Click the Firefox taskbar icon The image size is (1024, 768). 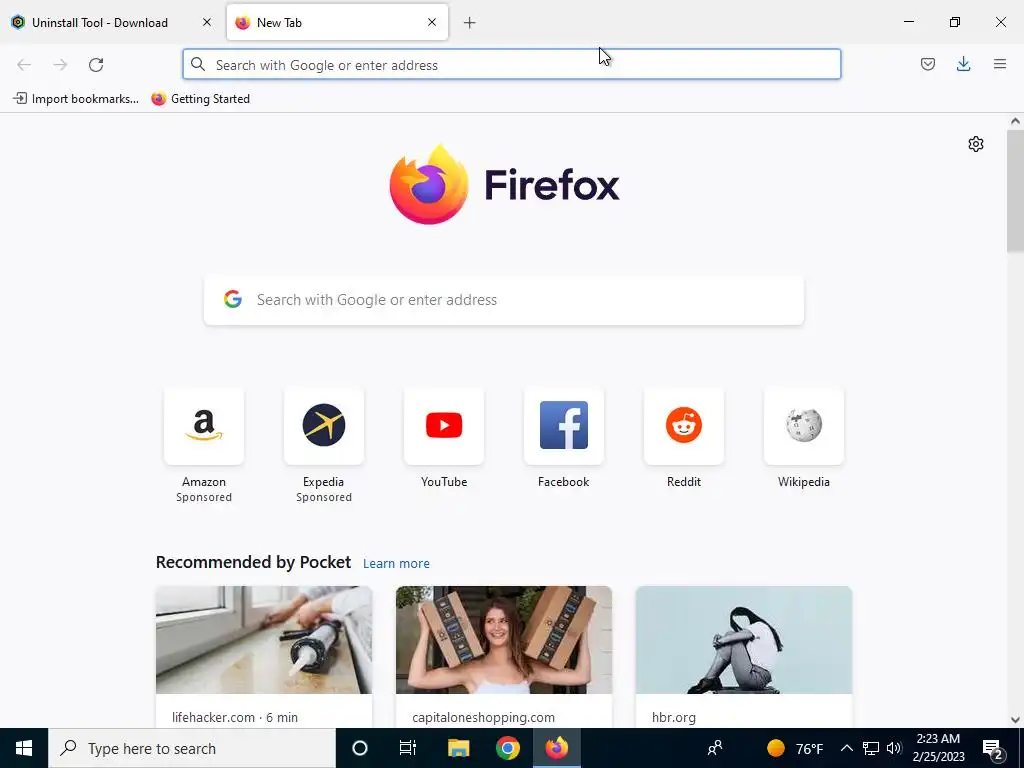(x=556, y=748)
